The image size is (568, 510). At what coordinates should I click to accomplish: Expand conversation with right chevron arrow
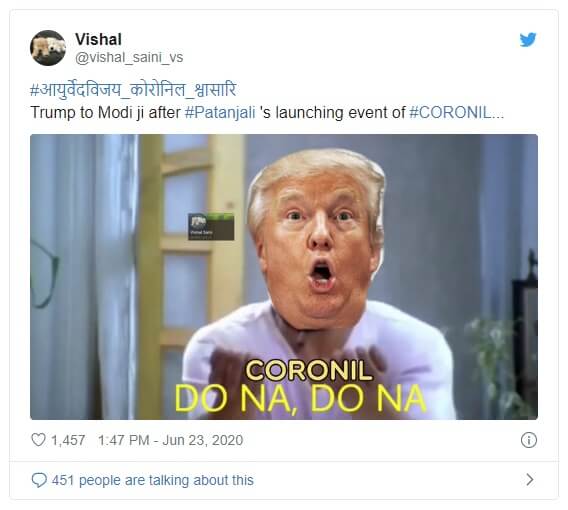pos(530,479)
